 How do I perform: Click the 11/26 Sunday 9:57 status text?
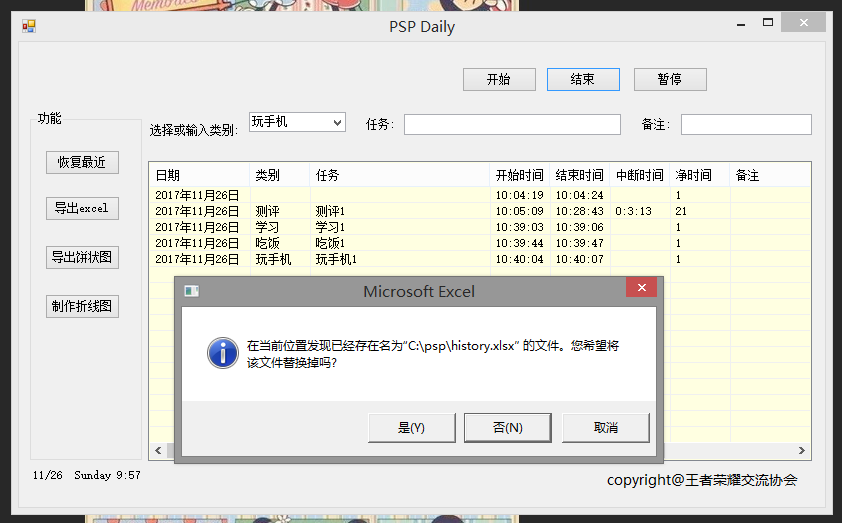pyautogui.click(x=86, y=475)
